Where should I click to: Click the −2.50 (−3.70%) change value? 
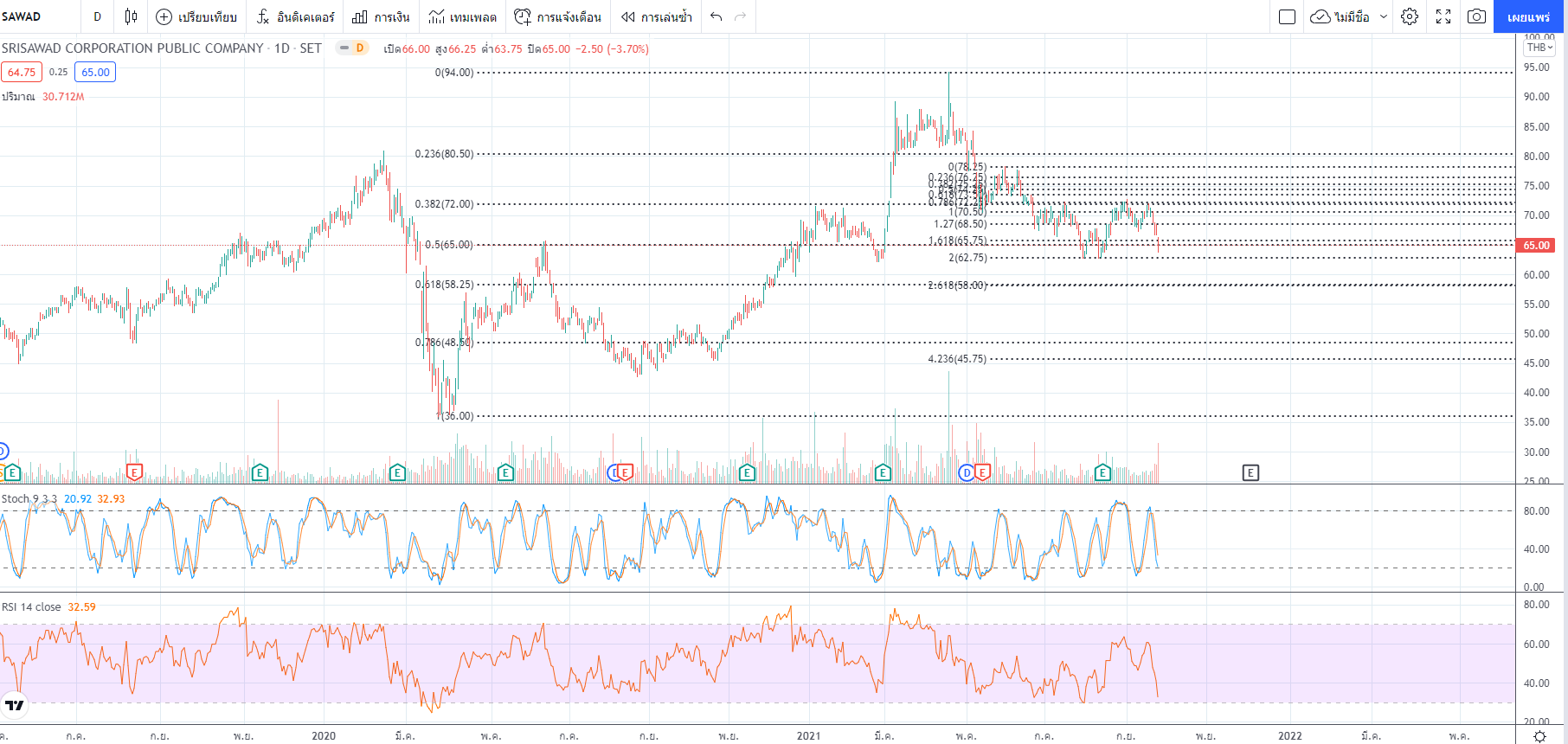[x=613, y=49]
